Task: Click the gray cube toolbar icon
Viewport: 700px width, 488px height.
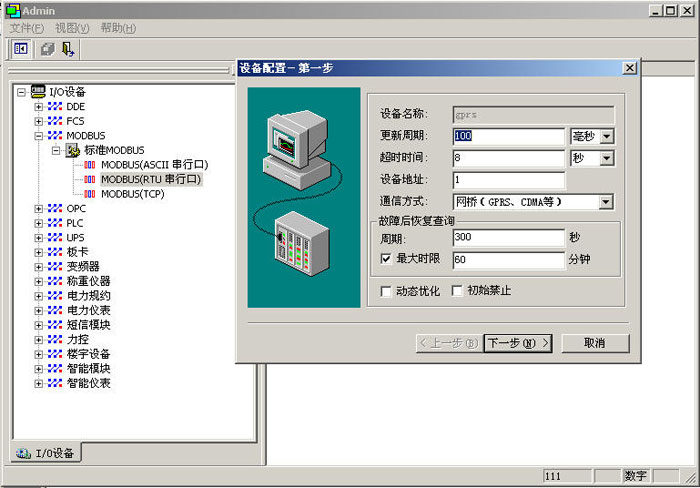Action: tap(47, 48)
